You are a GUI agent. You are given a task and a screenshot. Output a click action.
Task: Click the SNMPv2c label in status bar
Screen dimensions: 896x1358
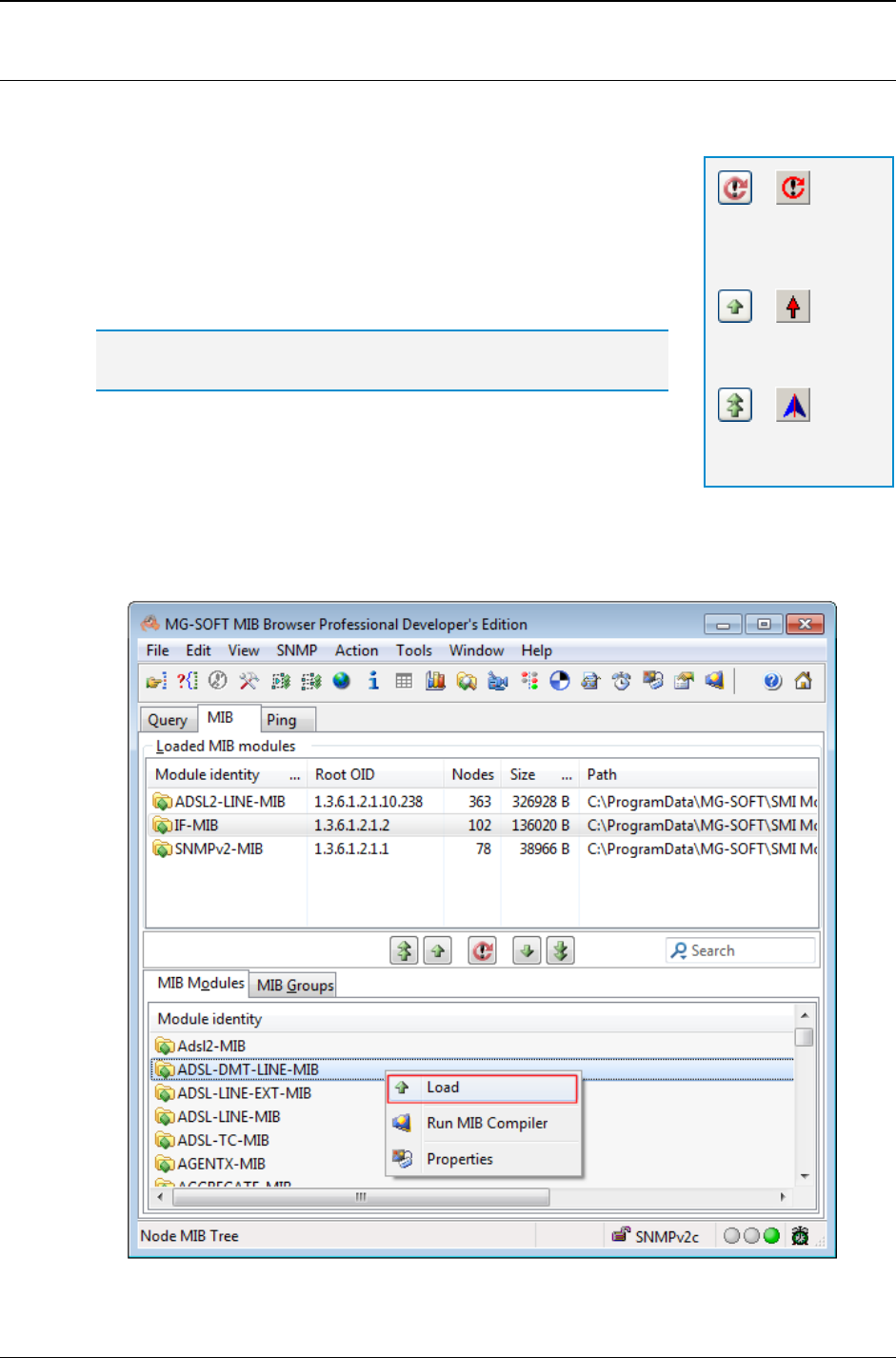[x=667, y=1236]
